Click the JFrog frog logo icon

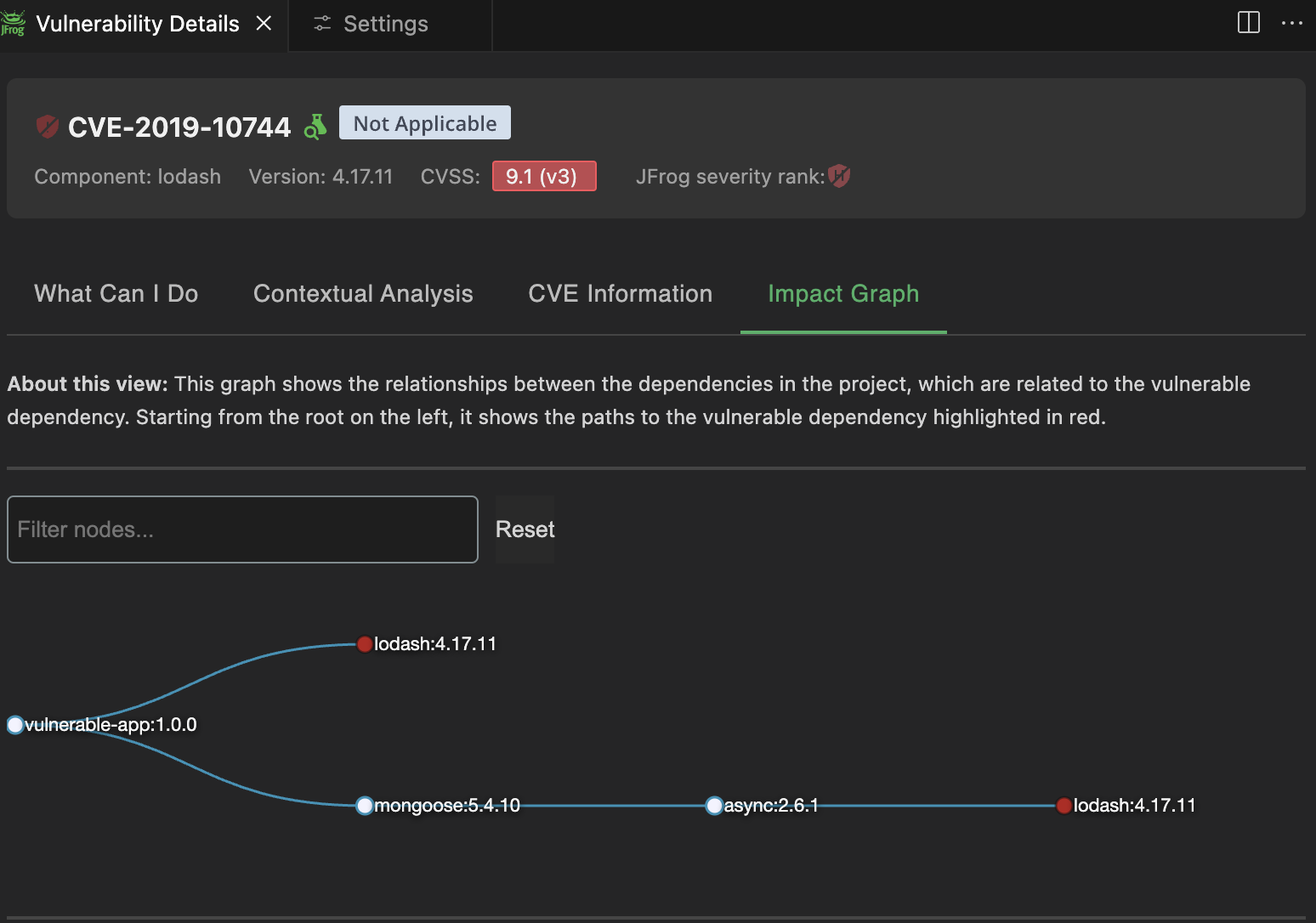13,24
